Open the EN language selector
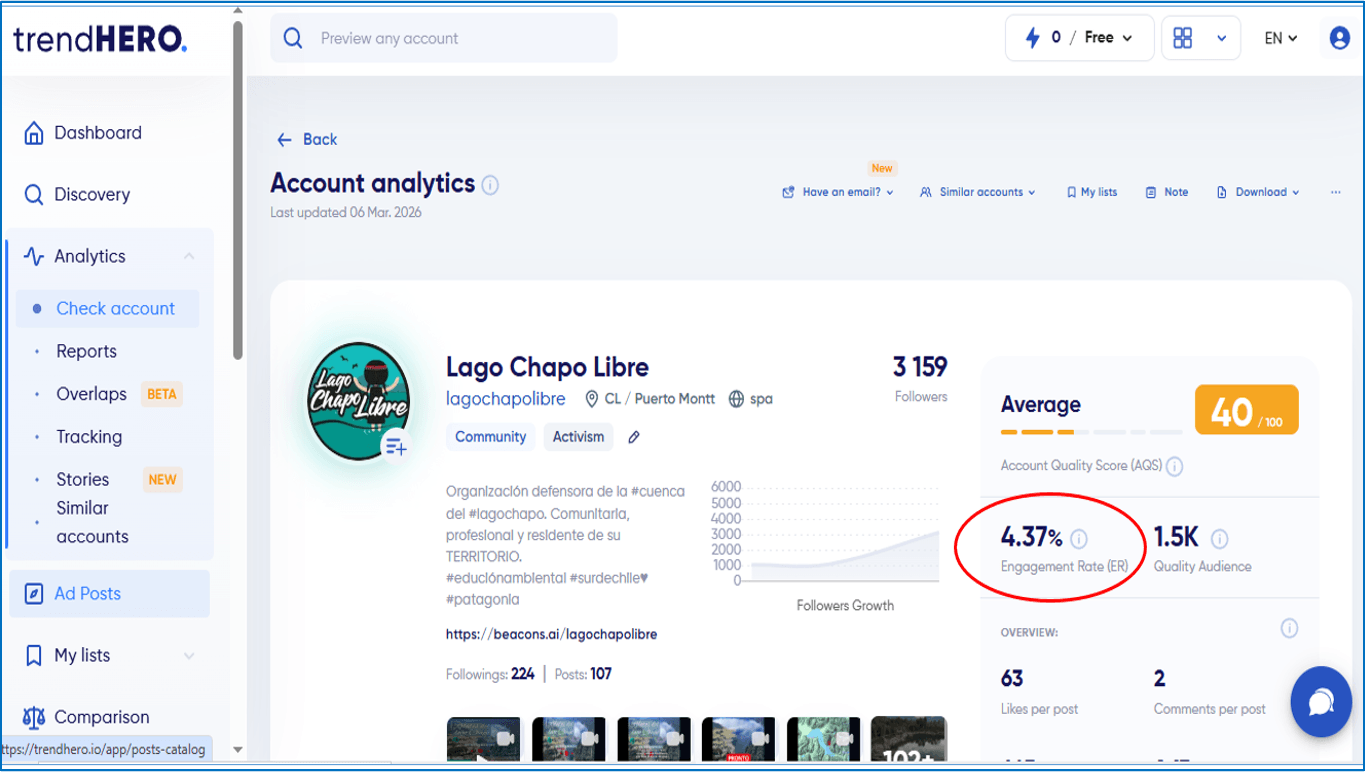The width and height of the screenshot is (1365, 772). 1280,38
